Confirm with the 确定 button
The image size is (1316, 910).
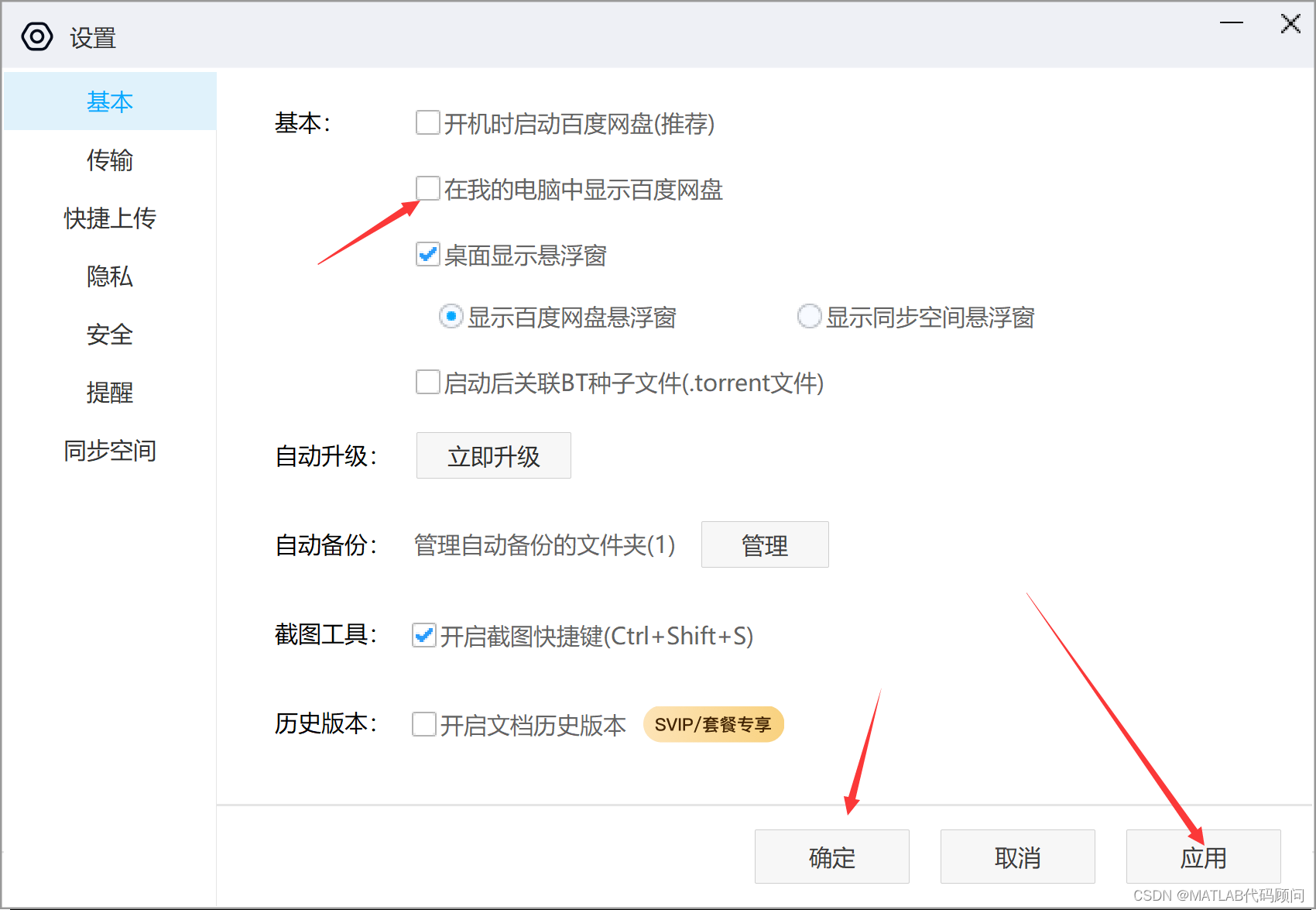[832, 857]
